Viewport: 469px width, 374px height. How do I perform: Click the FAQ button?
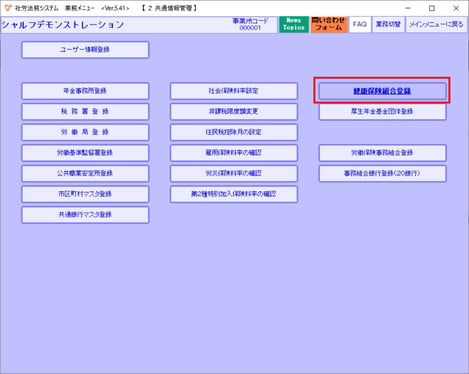pos(360,24)
